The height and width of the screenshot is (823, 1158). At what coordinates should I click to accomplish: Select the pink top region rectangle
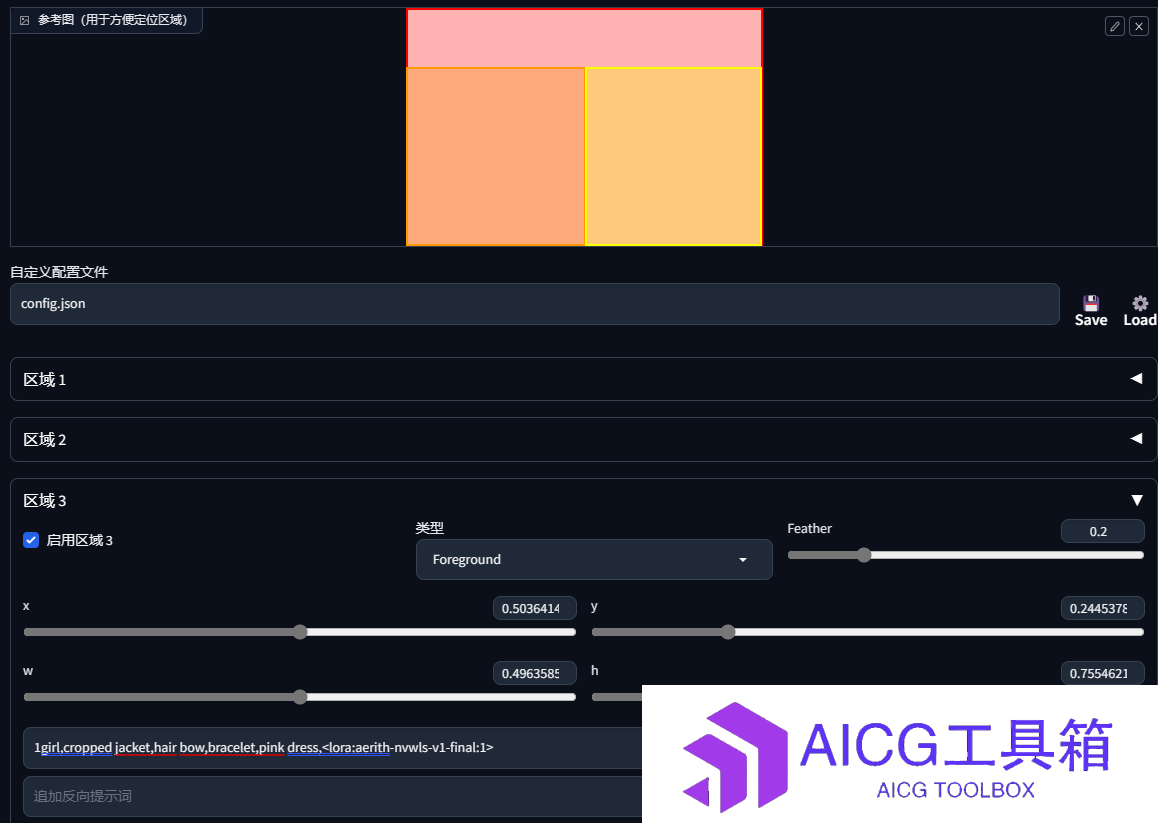click(584, 38)
